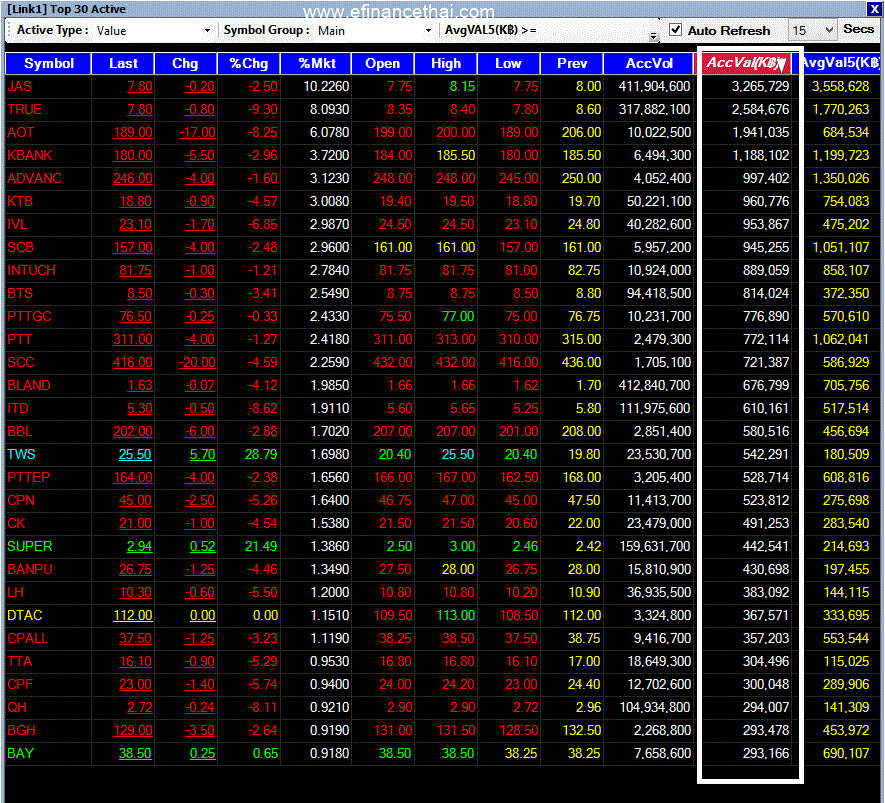Select the TRUE symbol
Viewport: 885px width, 803px height.
[25, 109]
